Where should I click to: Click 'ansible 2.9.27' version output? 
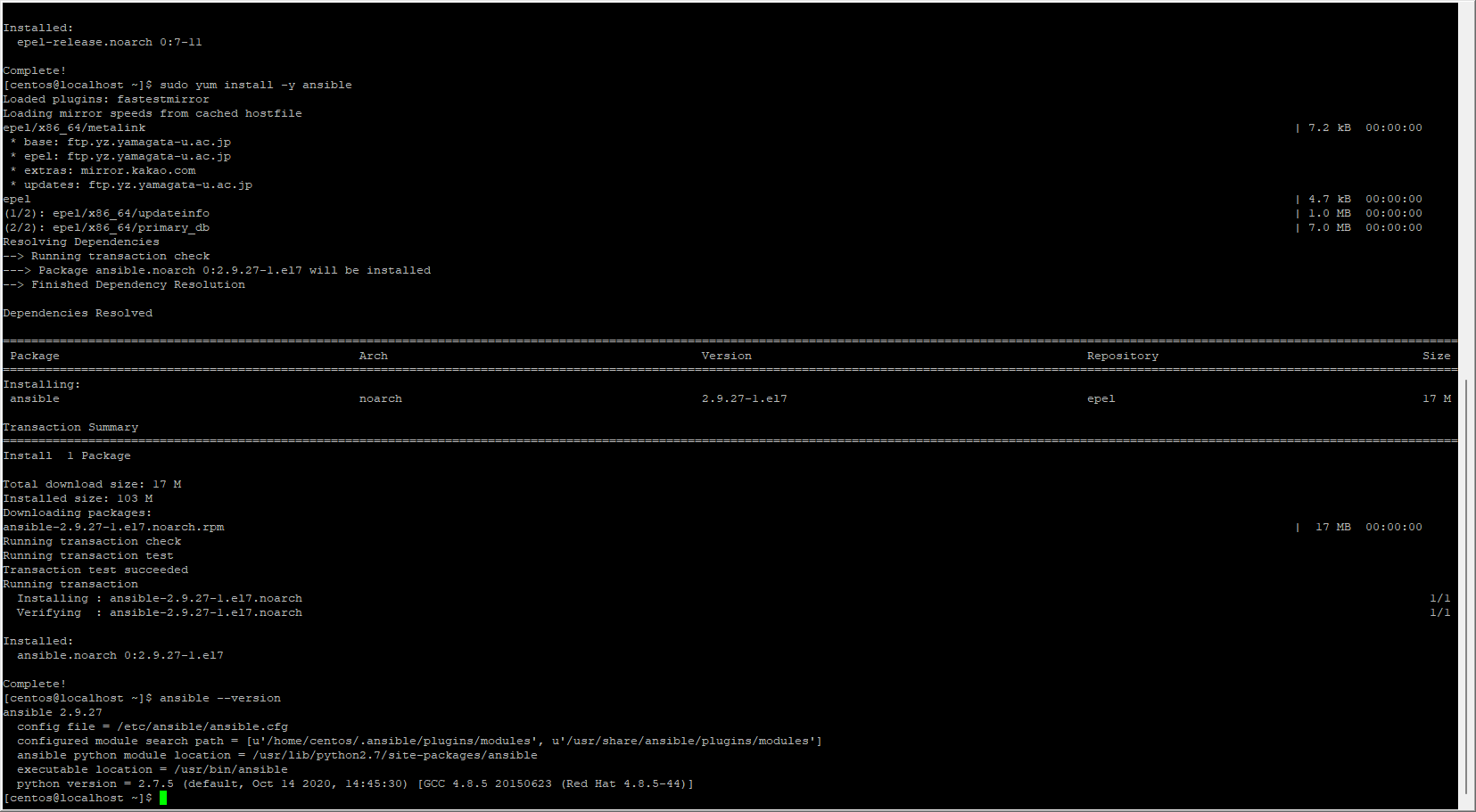pyautogui.click(x=53, y=712)
